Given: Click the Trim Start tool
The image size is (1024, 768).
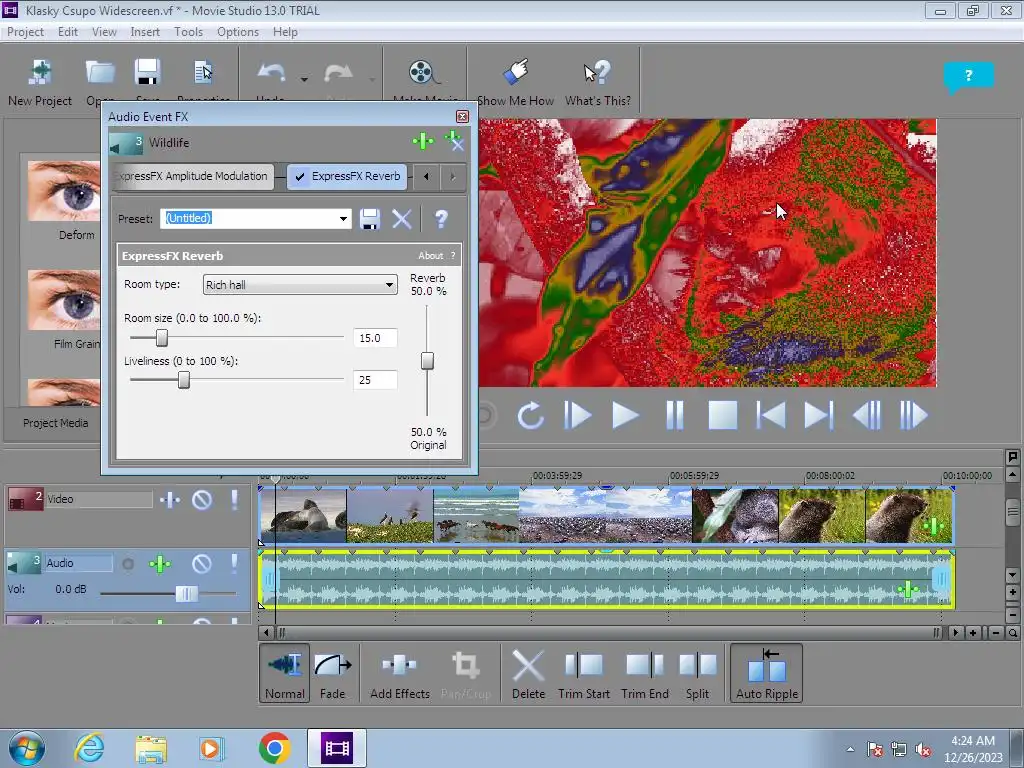Looking at the screenshot, I should [x=584, y=673].
